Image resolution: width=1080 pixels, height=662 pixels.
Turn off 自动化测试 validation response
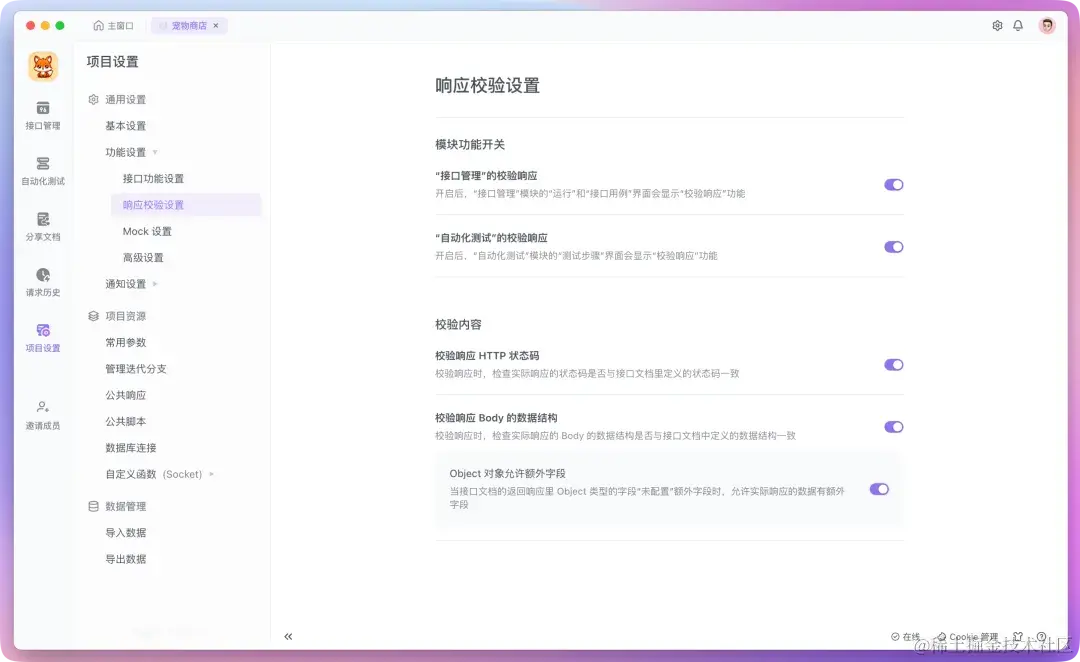[x=893, y=245]
